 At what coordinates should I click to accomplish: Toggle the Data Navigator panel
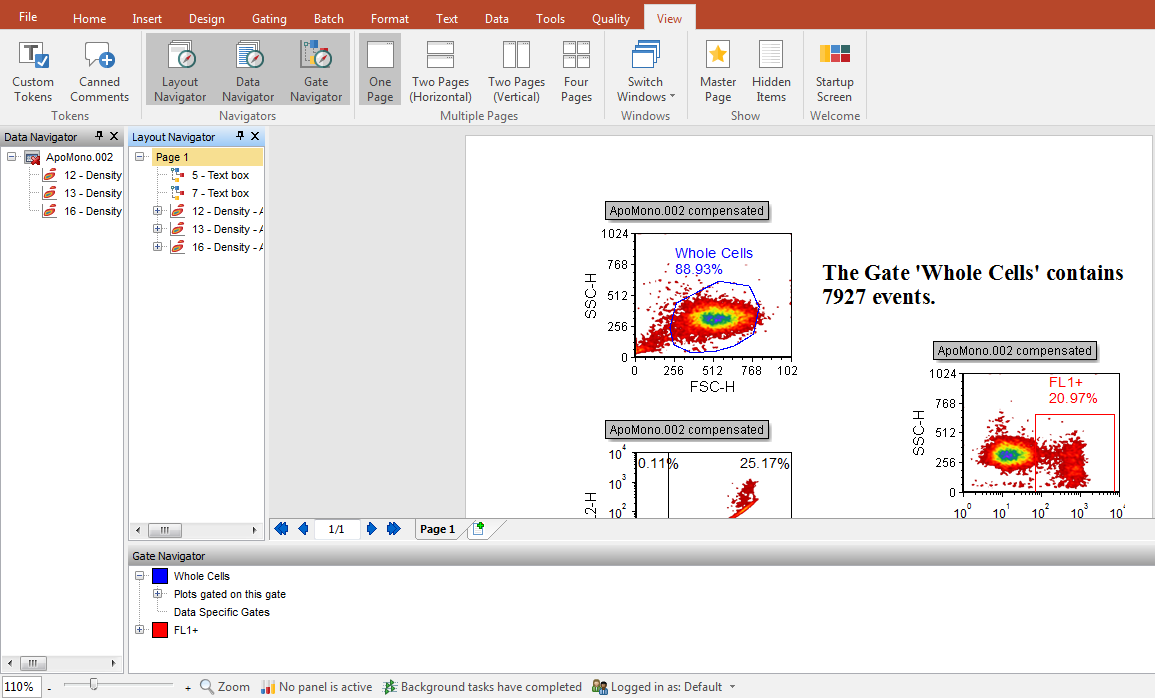(x=248, y=71)
